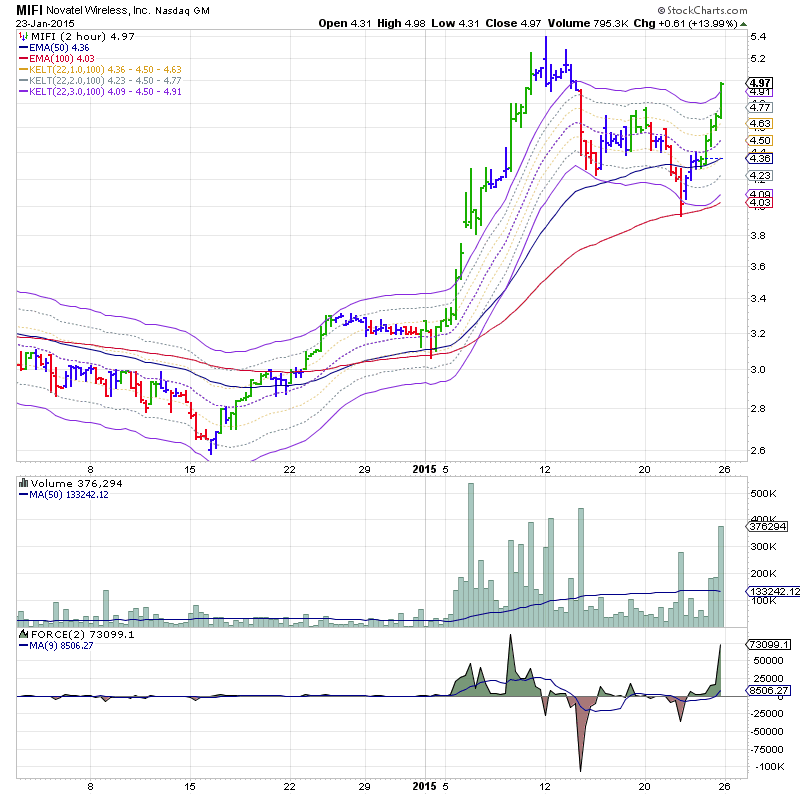Click the 4.77 gray price tag
Screen dimensions: 800x795
click(760, 107)
